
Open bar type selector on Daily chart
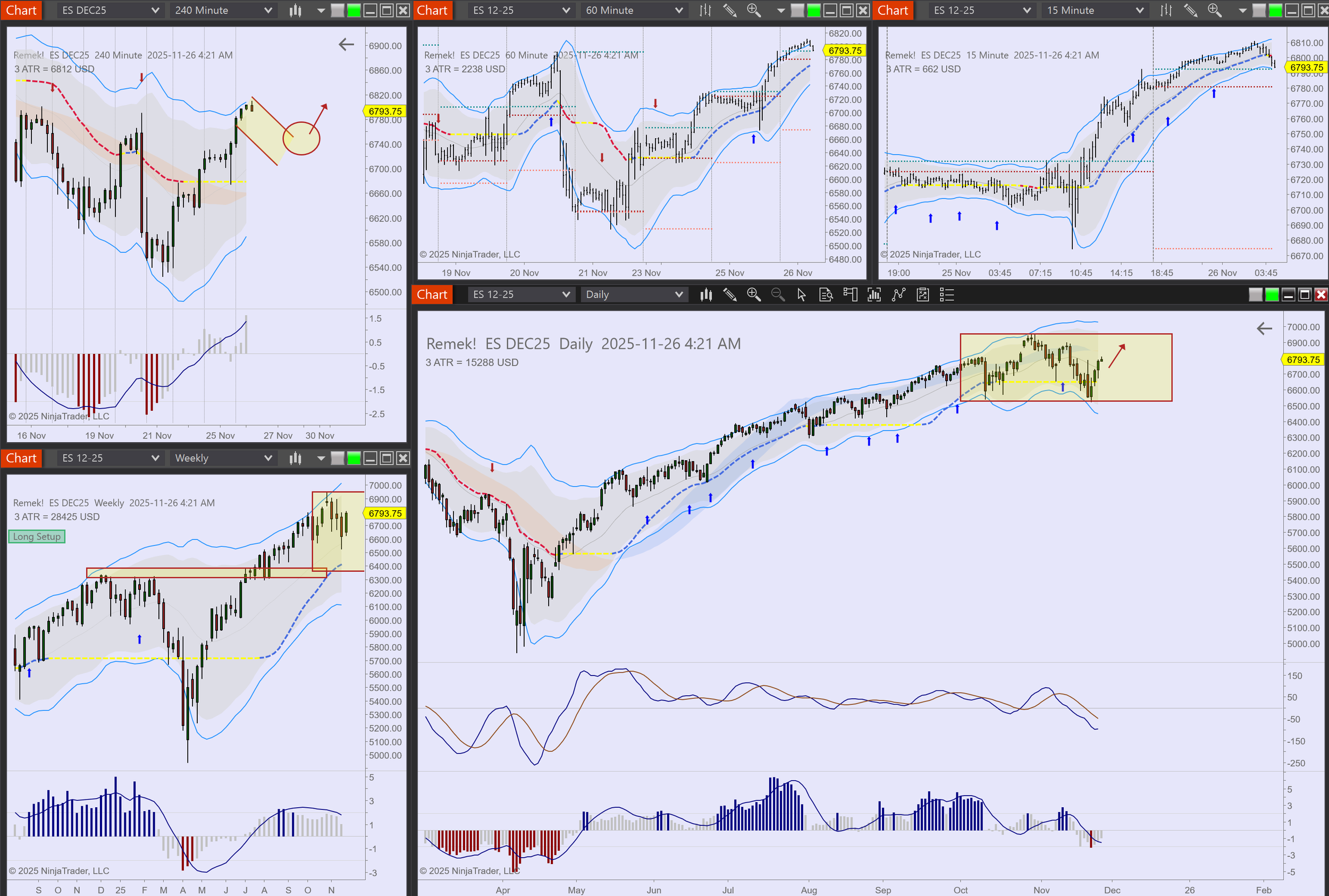click(x=706, y=294)
